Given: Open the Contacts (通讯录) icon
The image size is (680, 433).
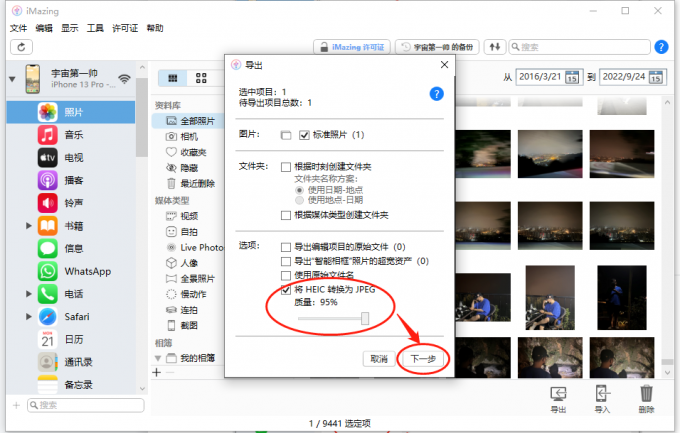Looking at the screenshot, I should coord(48,362).
